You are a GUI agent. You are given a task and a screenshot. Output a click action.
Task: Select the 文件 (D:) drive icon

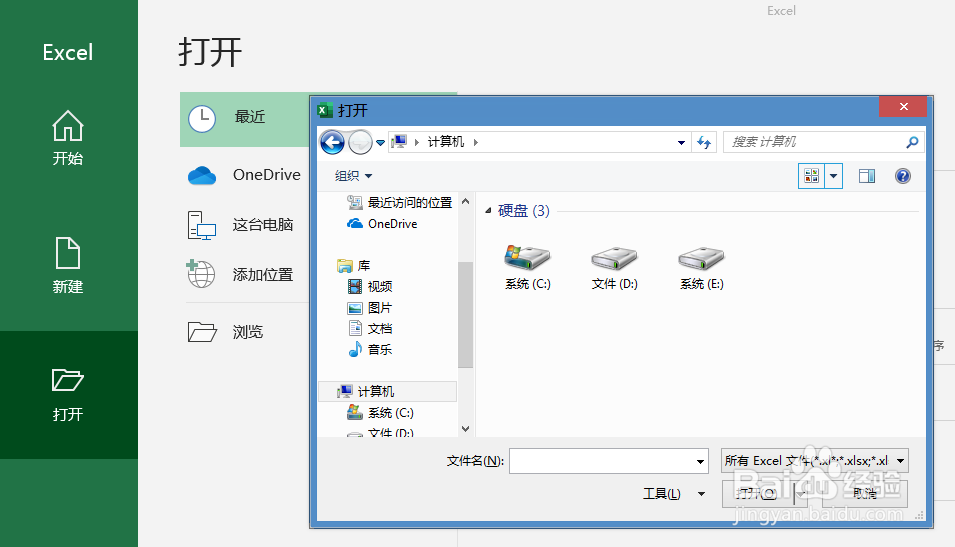pos(615,267)
